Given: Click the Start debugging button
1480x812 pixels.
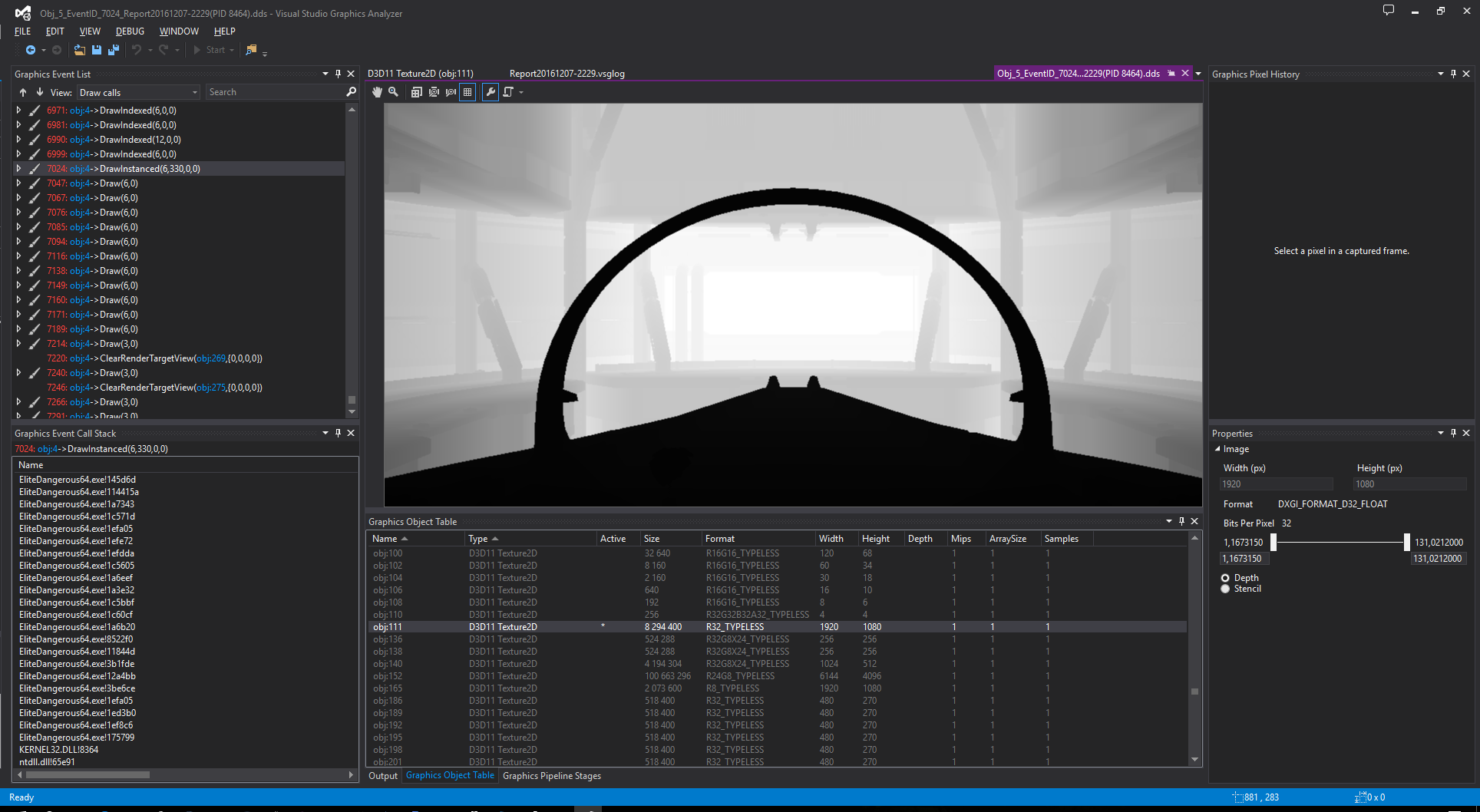Looking at the screenshot, I should click(210, 50).
